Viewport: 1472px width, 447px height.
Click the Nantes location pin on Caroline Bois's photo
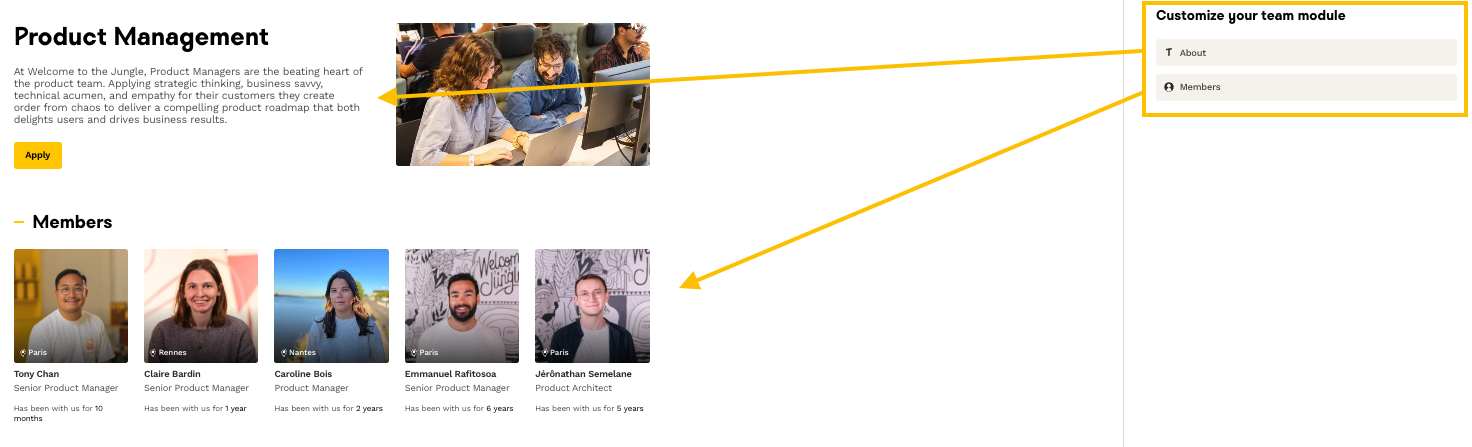coord(283,352)
